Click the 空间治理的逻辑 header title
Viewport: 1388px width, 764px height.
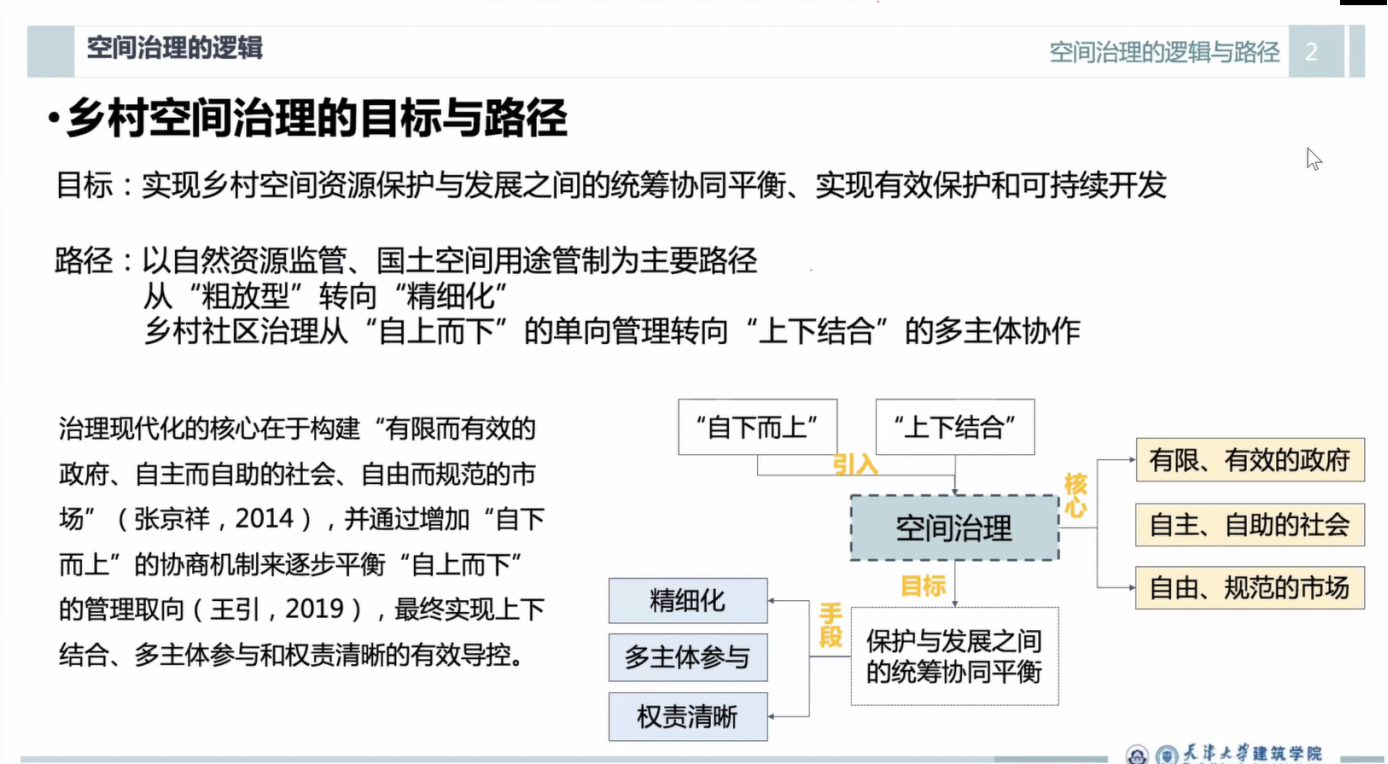(175, 48)
